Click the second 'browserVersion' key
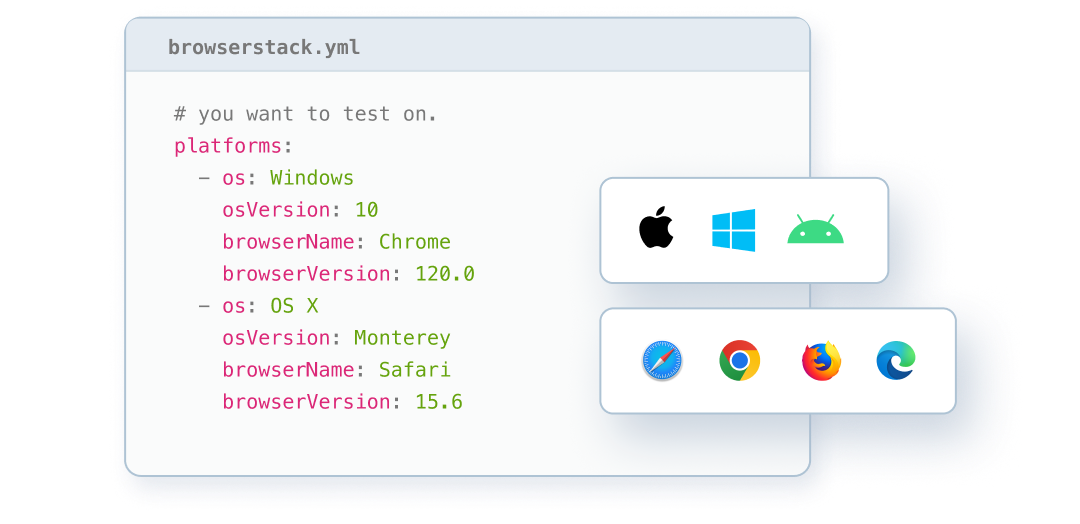The width and height of the screenshot is (1080, 524). [x=300, y=402]
